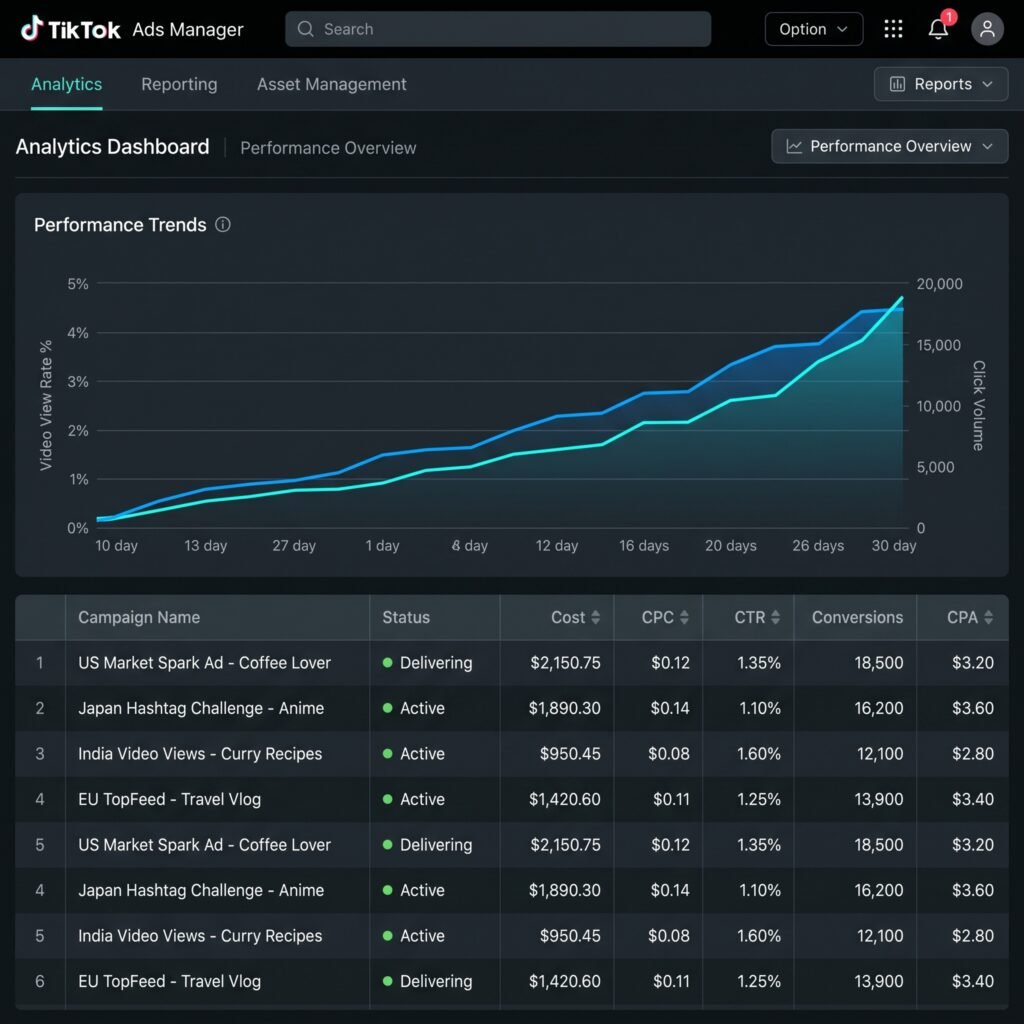Click the Video View Rate % axis label
1024x1024 pixels.
coord(46,405)
